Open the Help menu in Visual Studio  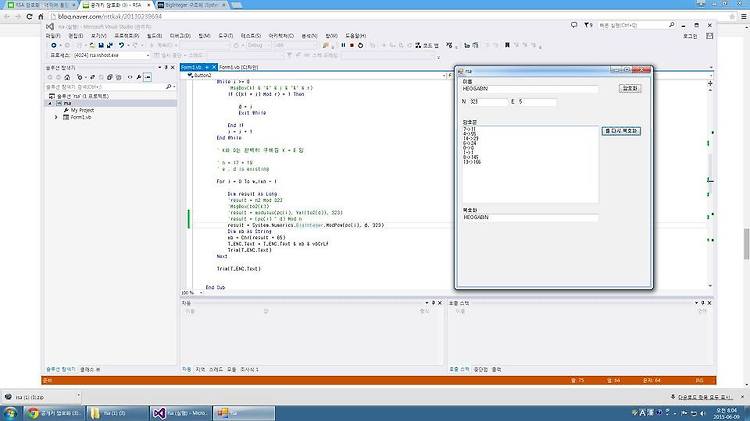point(355,36)
